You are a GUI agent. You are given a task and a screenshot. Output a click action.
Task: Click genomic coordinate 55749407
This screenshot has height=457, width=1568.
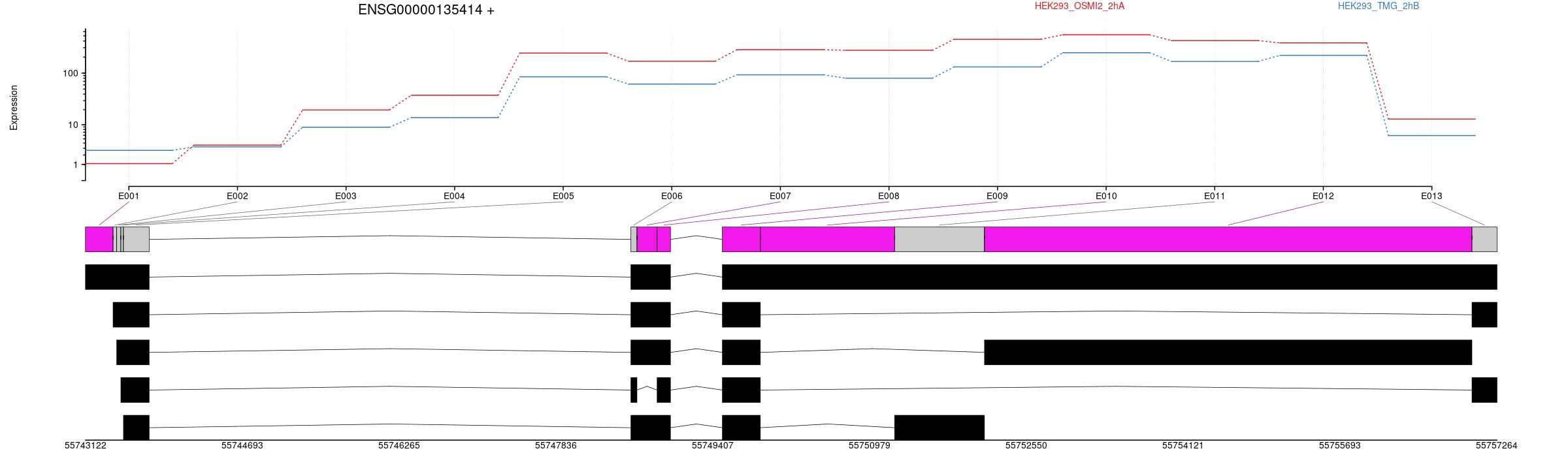point(713,446)
